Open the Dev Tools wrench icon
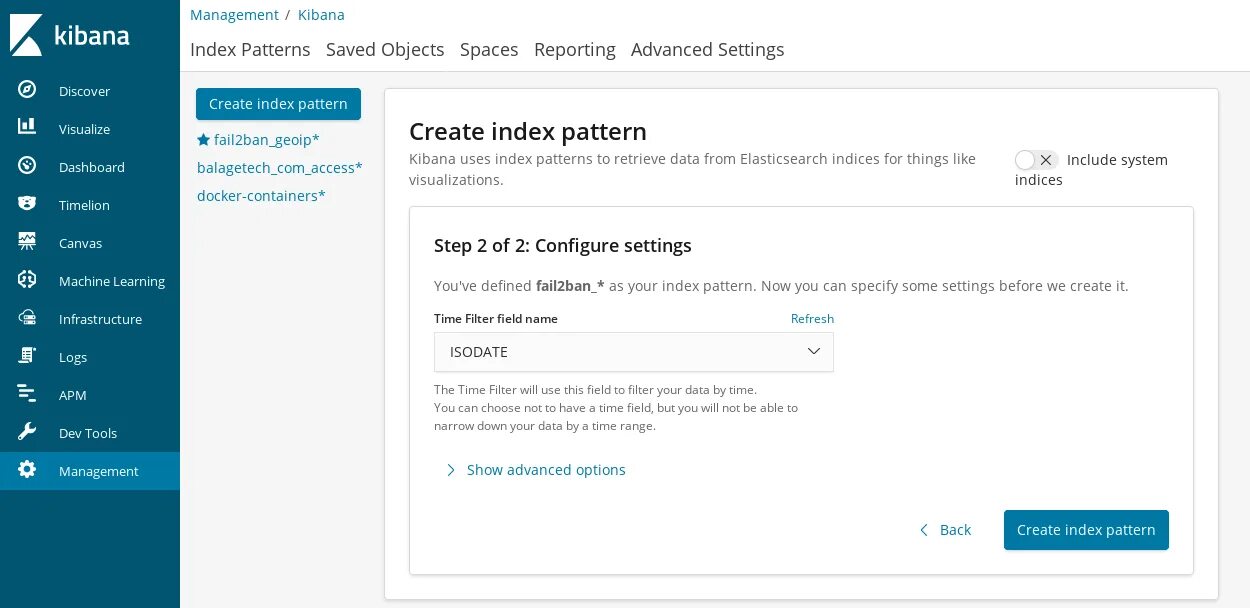1250x608 pixels. 27,432
